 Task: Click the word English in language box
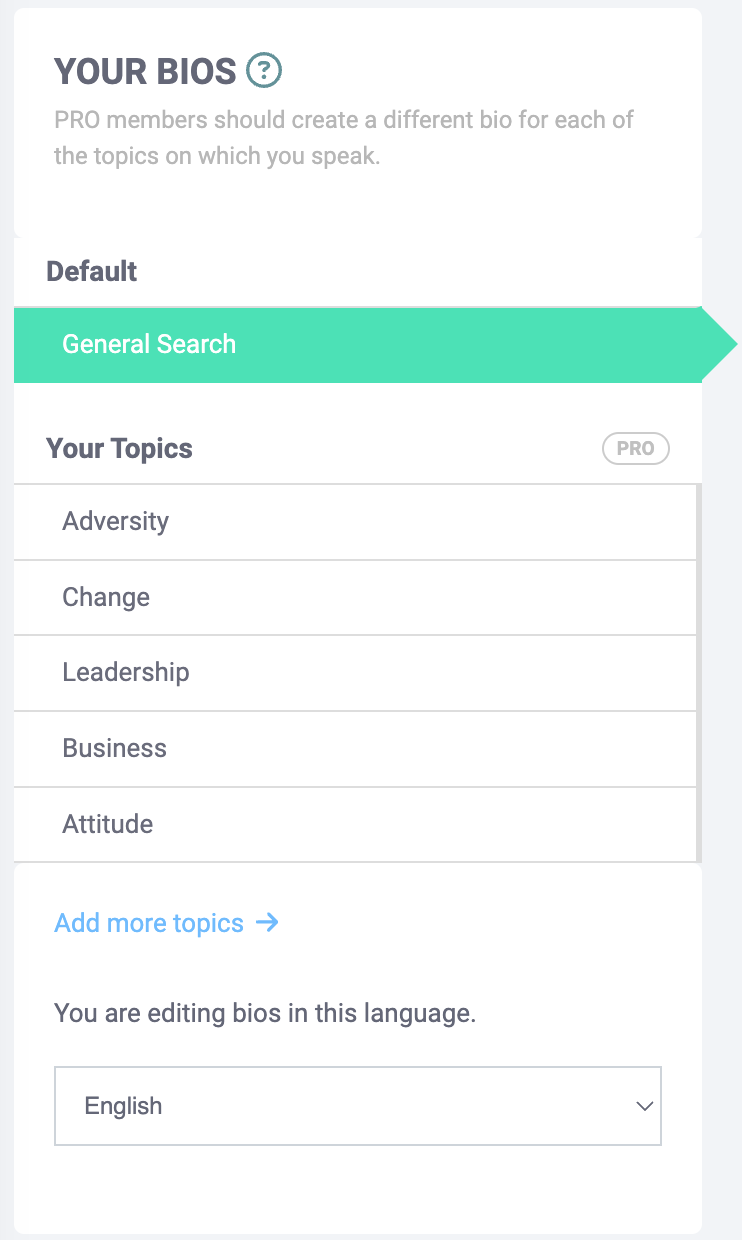[123, 1106]
